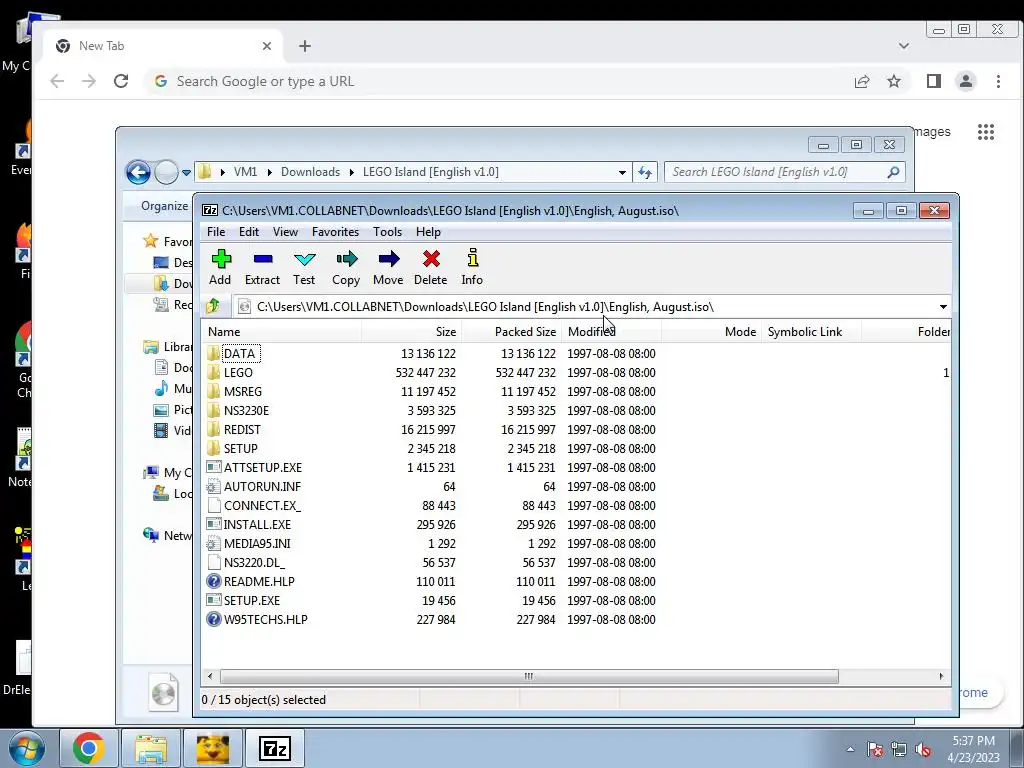
Task: Reload the Chrome page
Action: pyautogui.click(x=121, y=81)
